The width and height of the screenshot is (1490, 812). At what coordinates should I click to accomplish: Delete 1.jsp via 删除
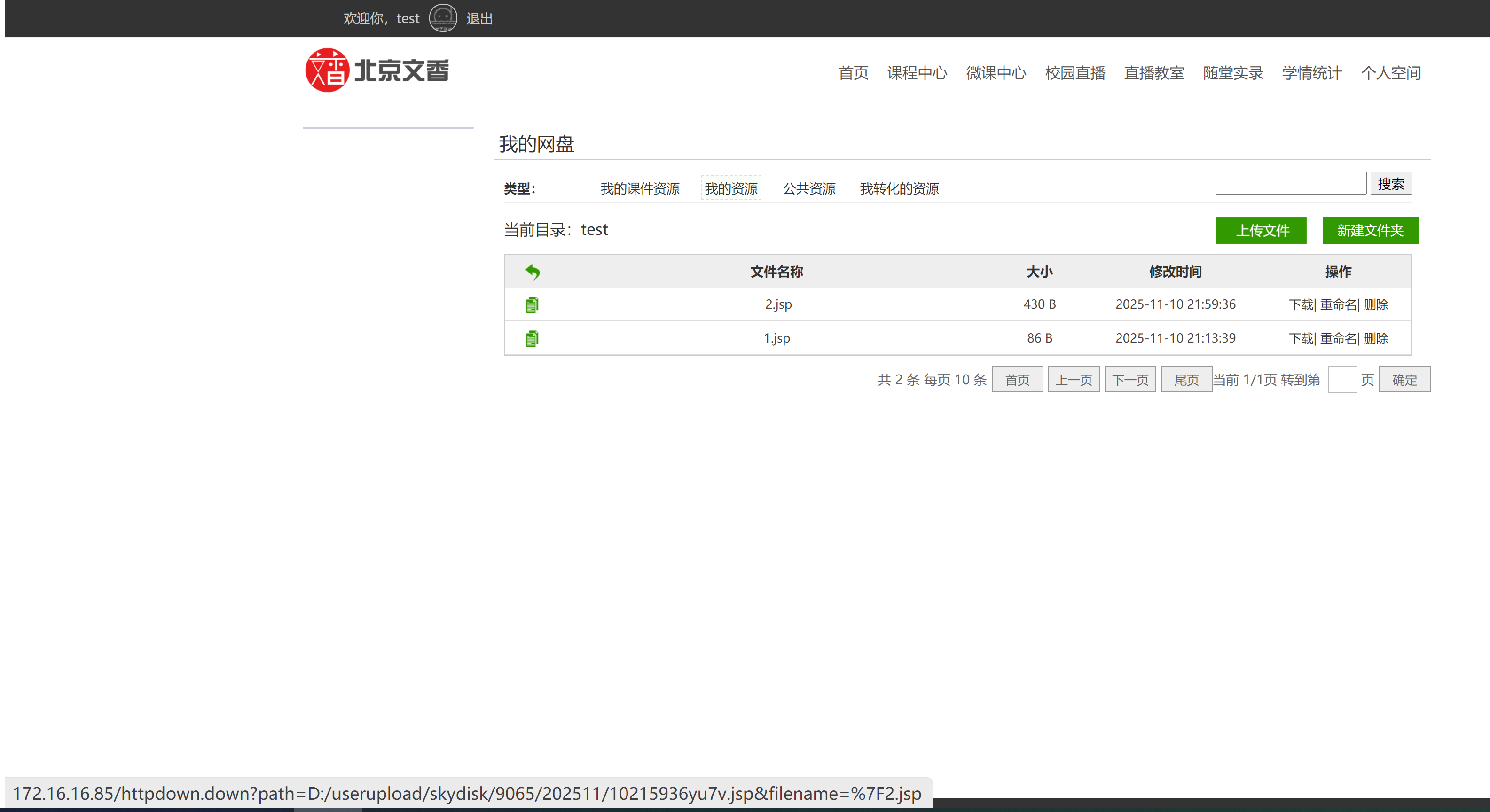click(x=1375, y=338)
